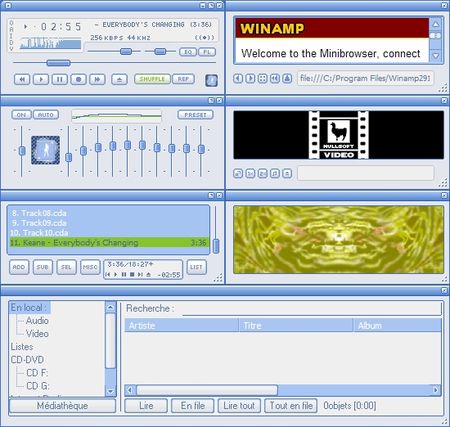450x427 pixels.
Task: Click the volume slider in main player
Action: coord(126,51)
